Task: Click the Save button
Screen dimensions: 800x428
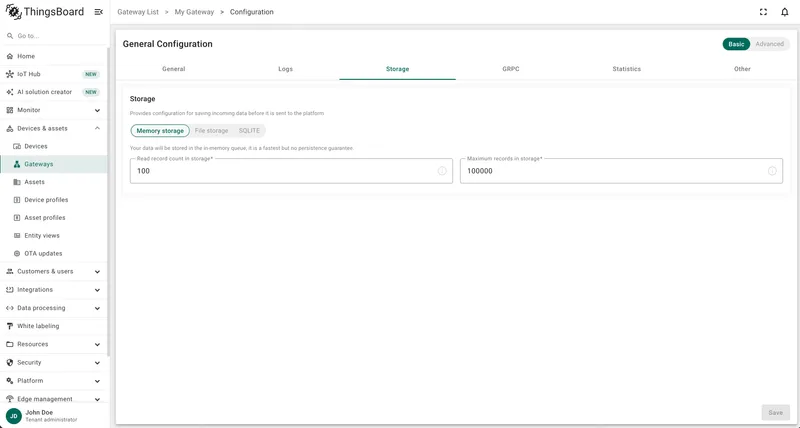Action: pyautogui.click(x=776, y=412)
